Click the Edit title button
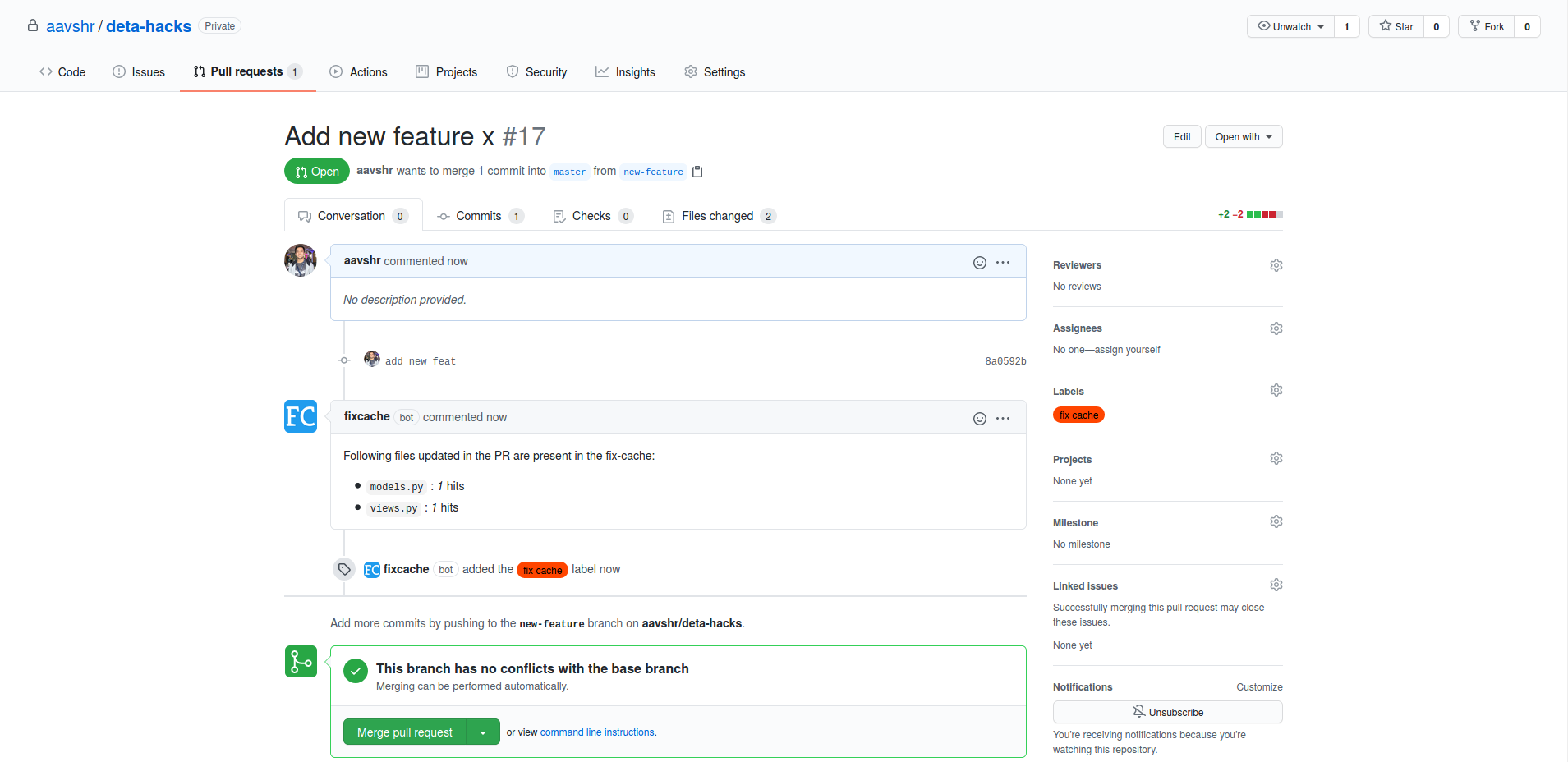This screenshot has width=1568, height=762. pyautogui.click(x=1182, y=137)
